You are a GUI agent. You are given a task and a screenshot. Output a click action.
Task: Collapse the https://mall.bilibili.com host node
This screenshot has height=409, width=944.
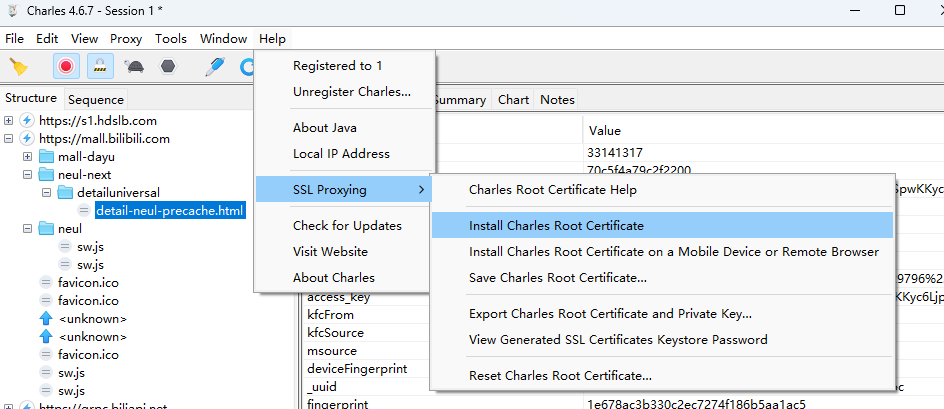(x=8, y=139)
